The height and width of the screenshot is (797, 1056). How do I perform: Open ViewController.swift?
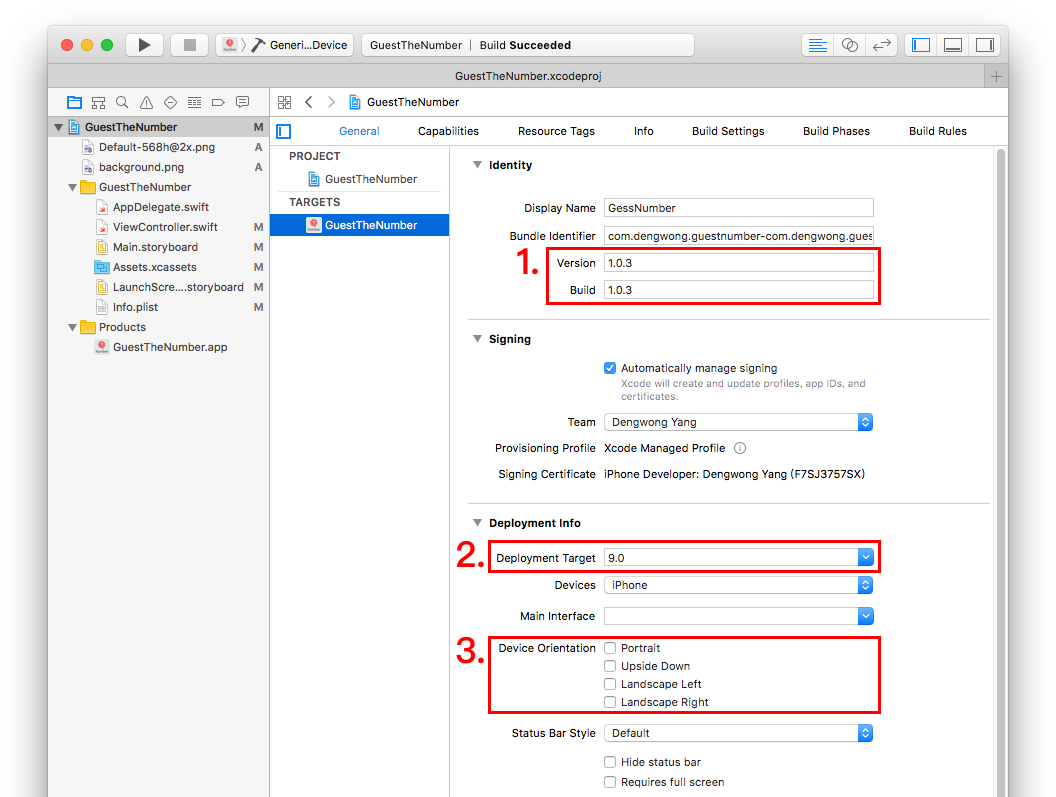click(165, 227)
